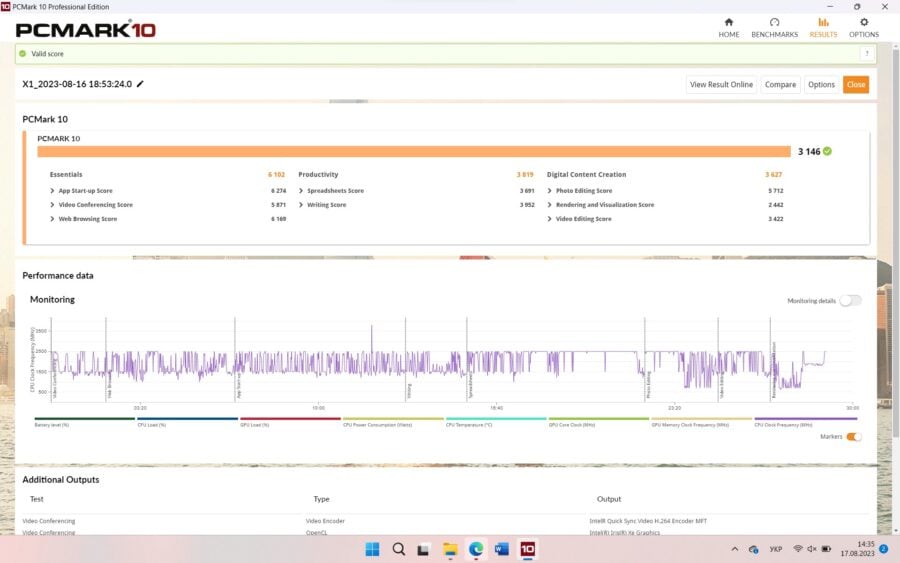Screen dimensions: 900x563
Task: Click View Result Online button
Action: coord(721,84)
